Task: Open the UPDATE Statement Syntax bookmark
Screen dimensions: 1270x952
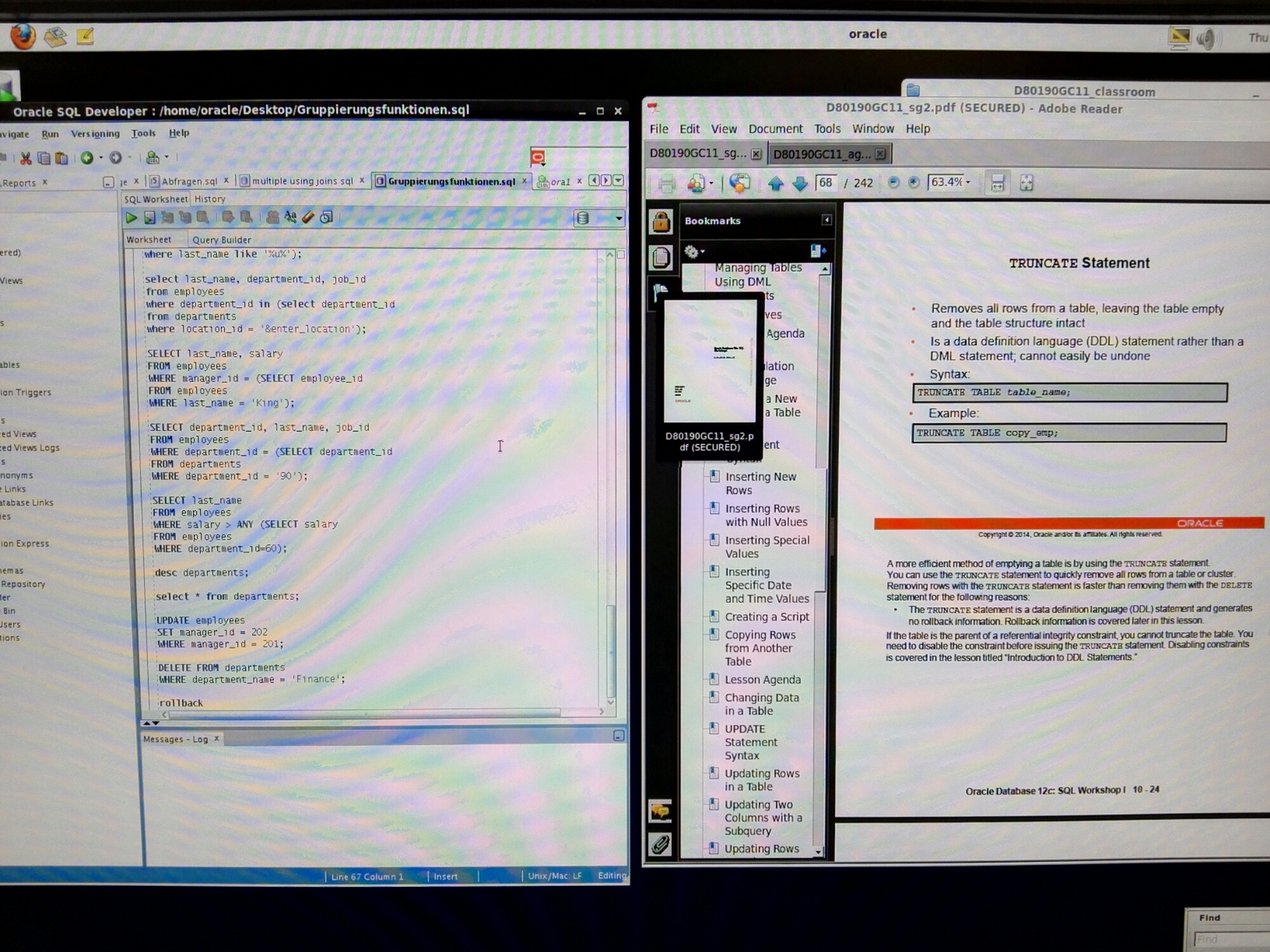Action: (x=751, y=743)
